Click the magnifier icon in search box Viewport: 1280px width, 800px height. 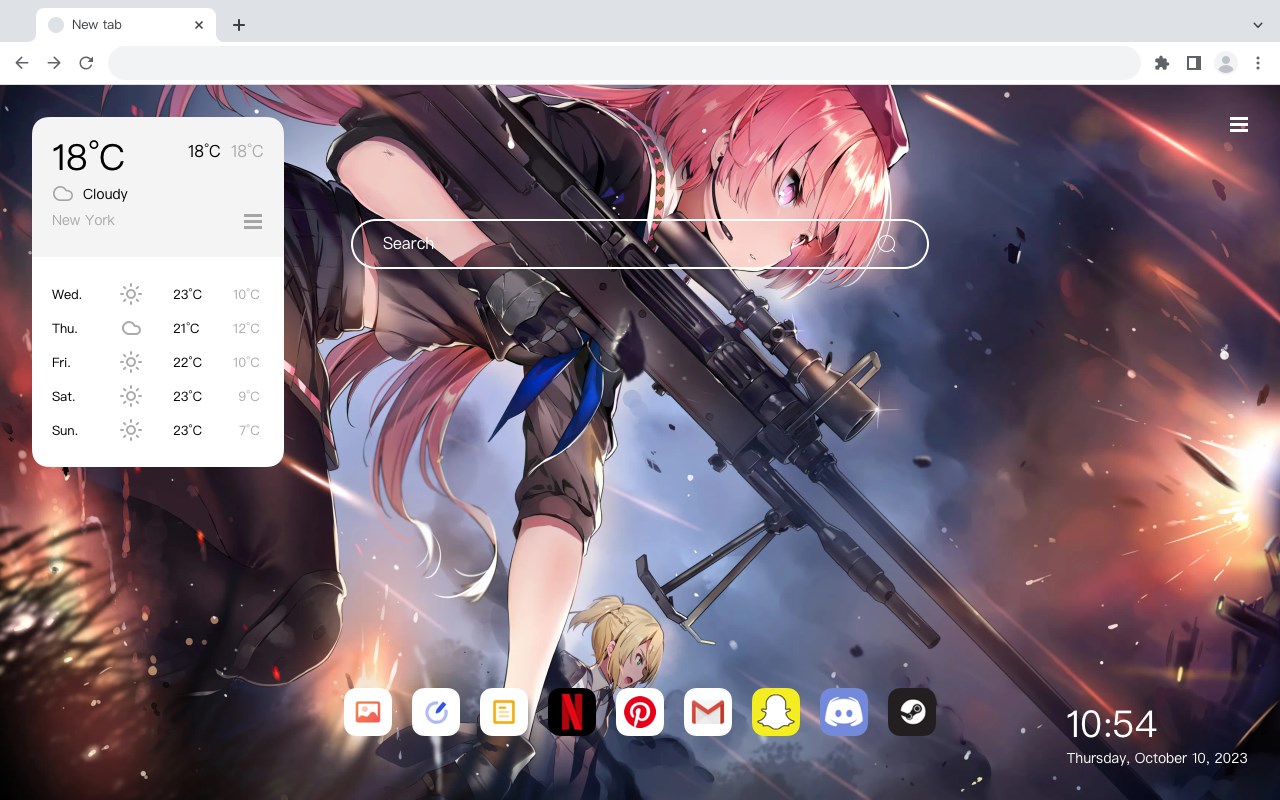(887, 244)
